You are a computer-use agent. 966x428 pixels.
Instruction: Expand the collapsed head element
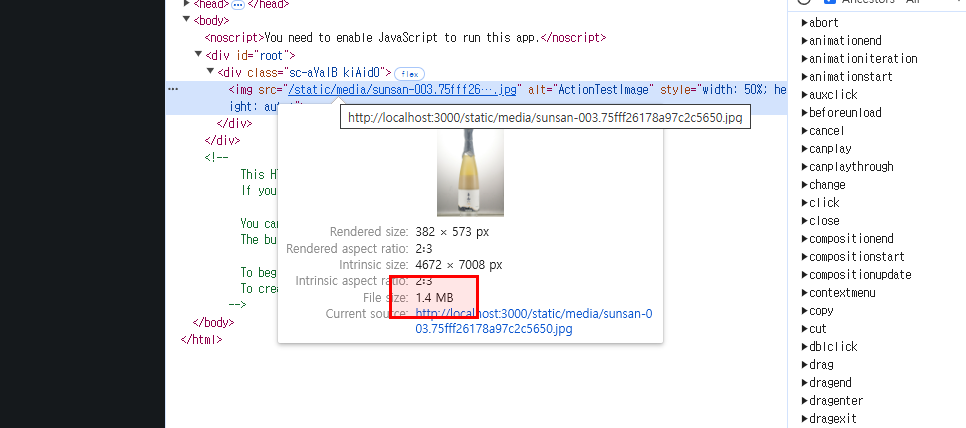point(187,4)
